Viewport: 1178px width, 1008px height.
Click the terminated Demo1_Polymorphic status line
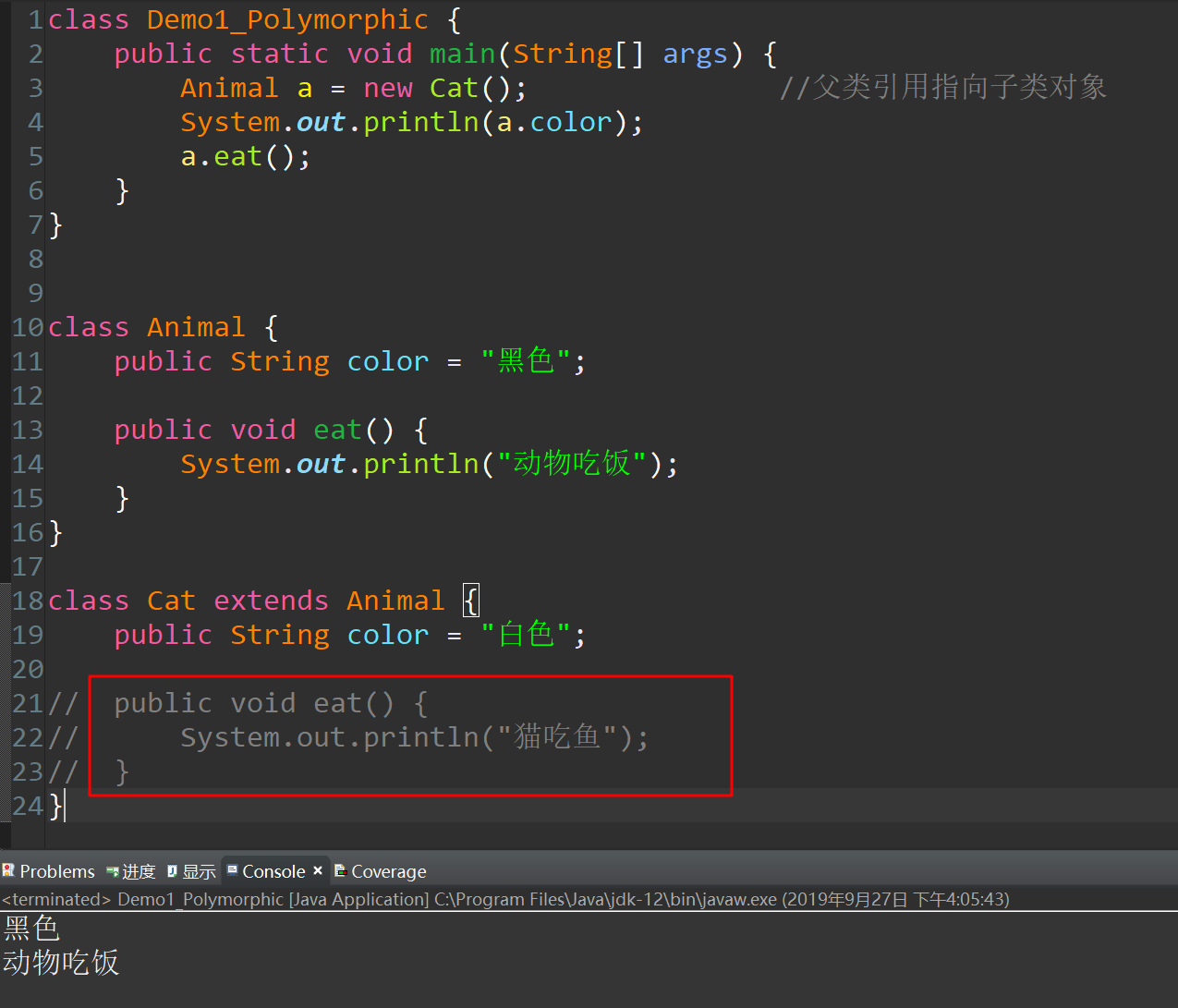505,899
